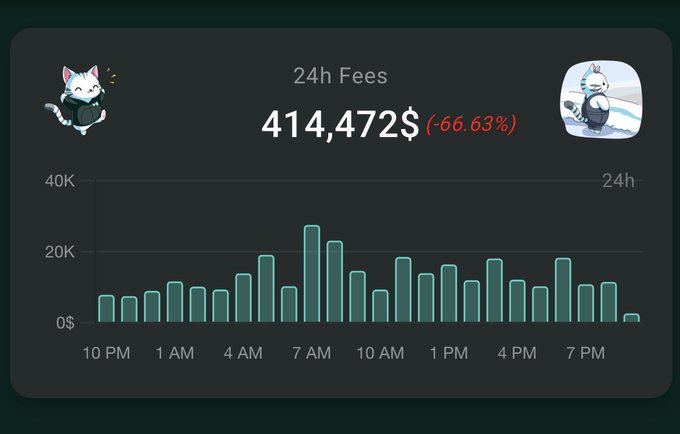Select the 2 PM bar in chart
Screen dimensions: 680x434
[x=472, y=301]
